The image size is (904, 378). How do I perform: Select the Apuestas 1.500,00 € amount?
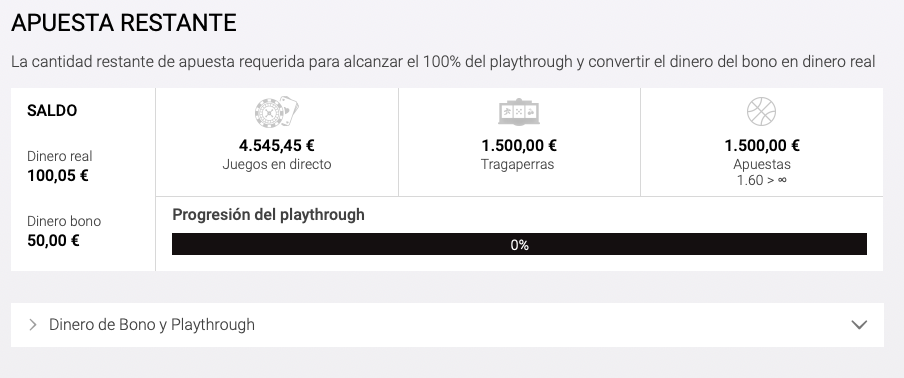762,146
